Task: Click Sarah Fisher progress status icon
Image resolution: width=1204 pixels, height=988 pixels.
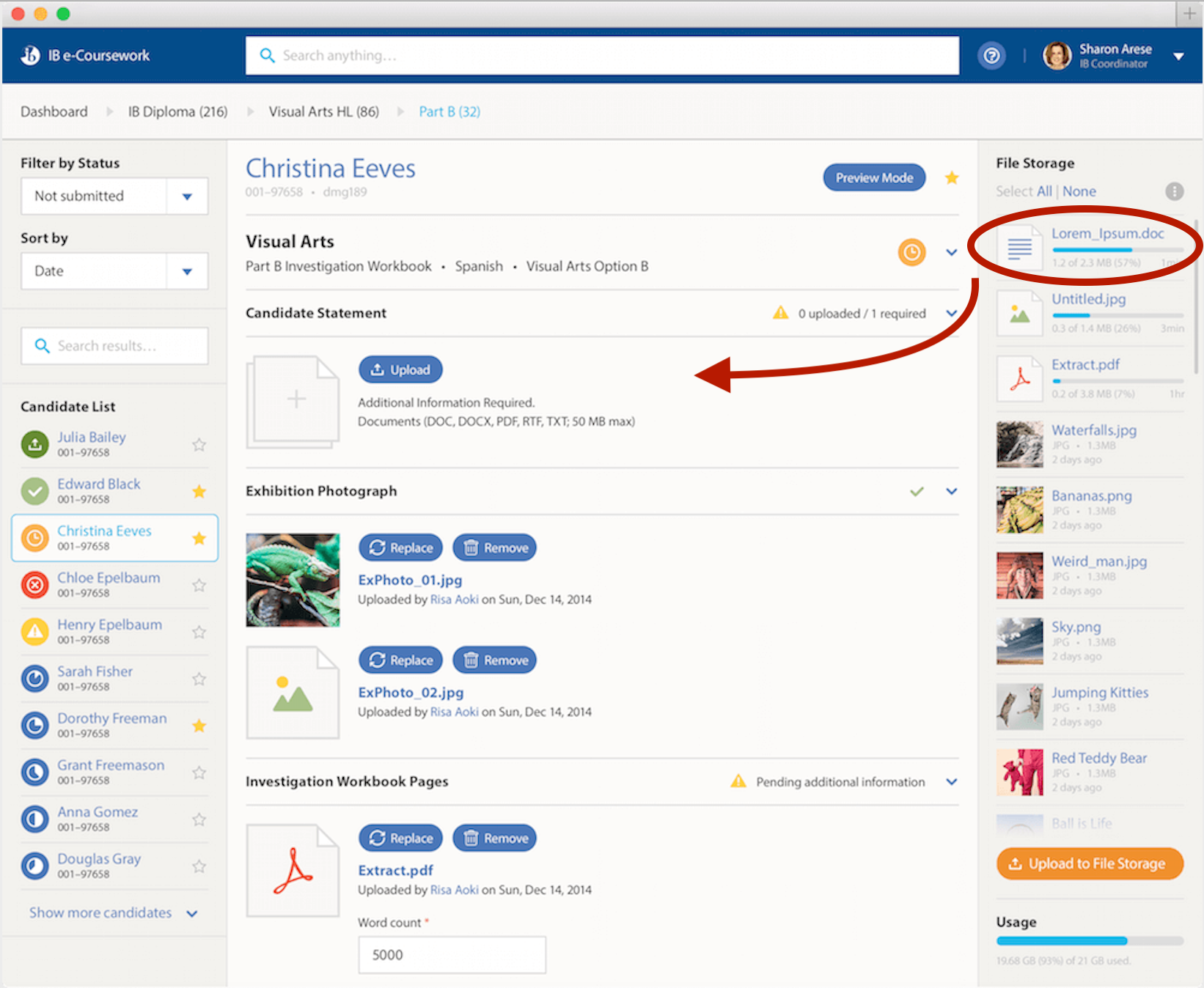Action: click(x=34, y=679)
